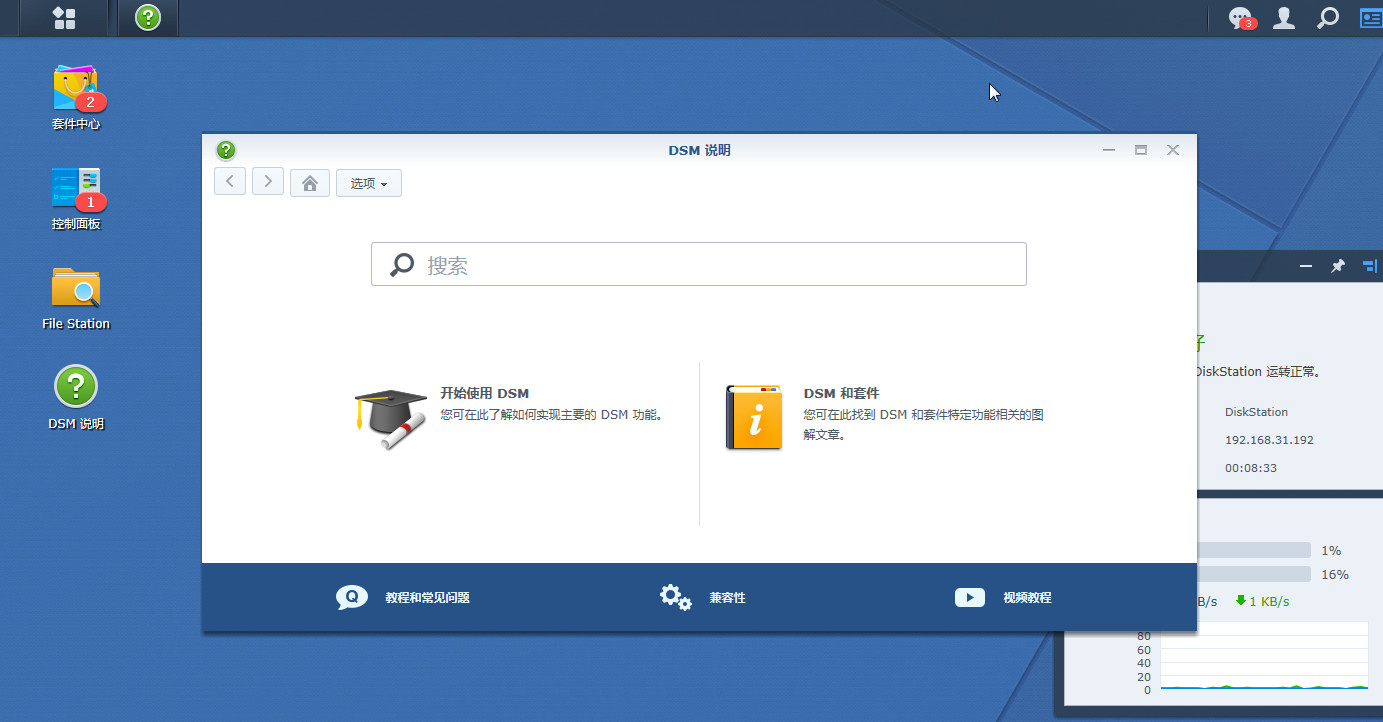Click the taskbar search magnifier icon
This screenshot has height=722, width=1383.
[1327, 18]
